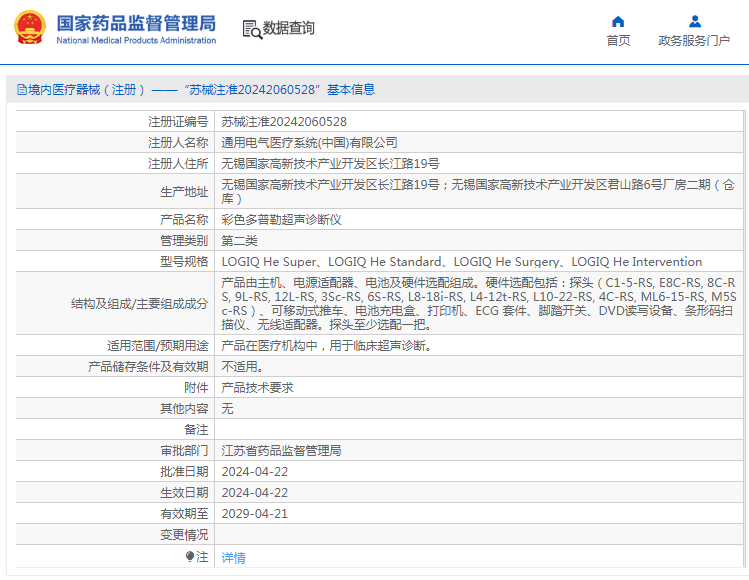Click the 型号规格 label
Viewport: 749px width, 580px height.
[184, 262]
